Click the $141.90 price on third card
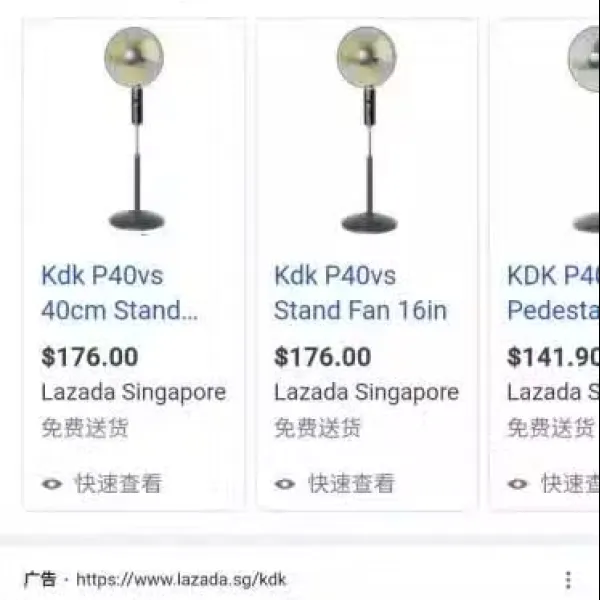The width and height of the screenshot is (600, 600). (553, 357)
